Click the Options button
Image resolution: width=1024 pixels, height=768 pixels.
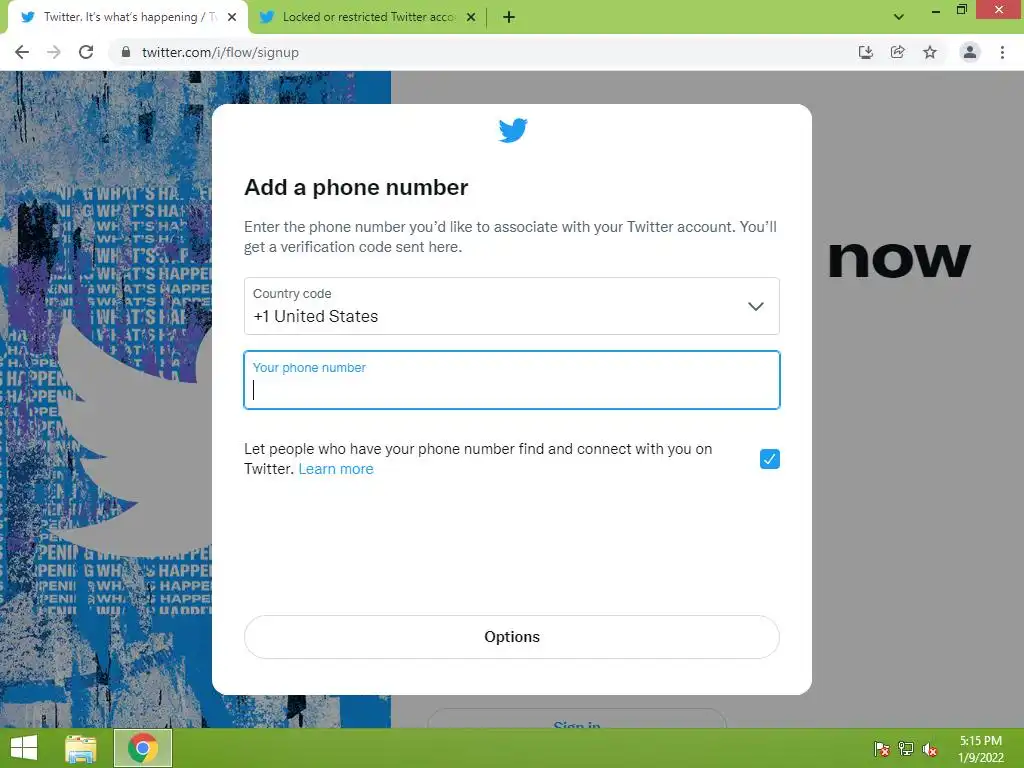click(x=511, y=637)
